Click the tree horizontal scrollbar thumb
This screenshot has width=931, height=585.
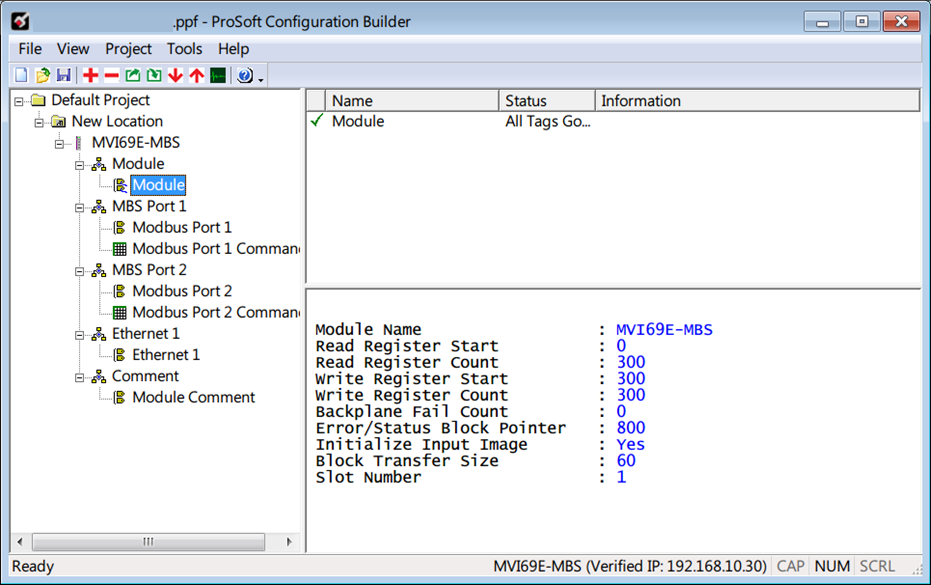coord(148,542)
